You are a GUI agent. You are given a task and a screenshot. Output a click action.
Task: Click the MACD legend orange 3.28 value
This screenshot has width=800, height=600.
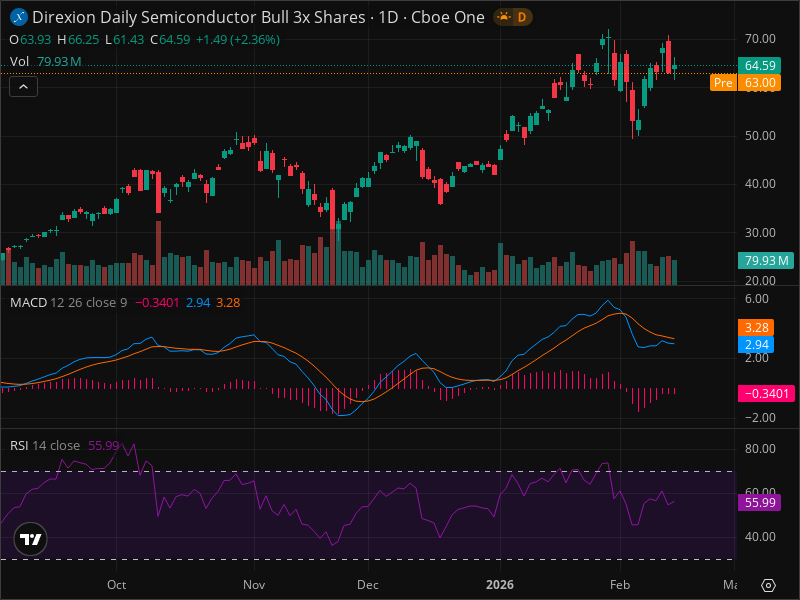(x=228, y=303)
